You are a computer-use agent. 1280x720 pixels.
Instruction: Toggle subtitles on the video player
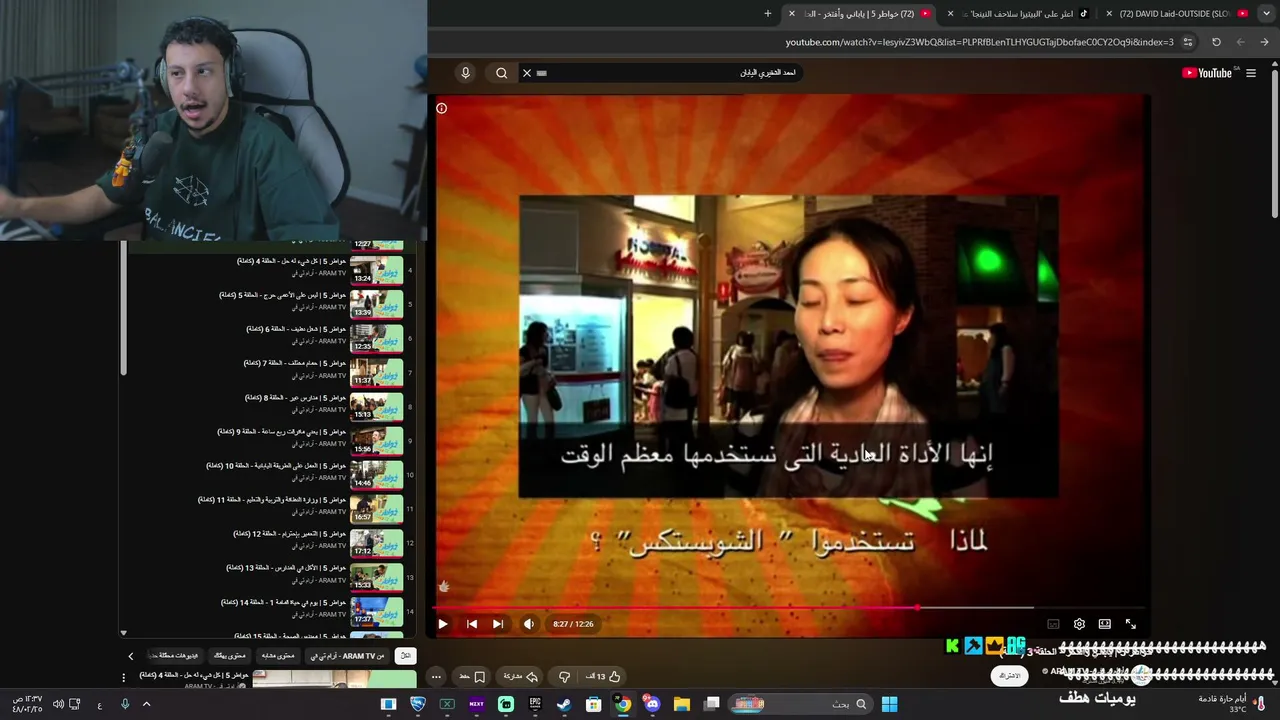(x=1053, y=624)
